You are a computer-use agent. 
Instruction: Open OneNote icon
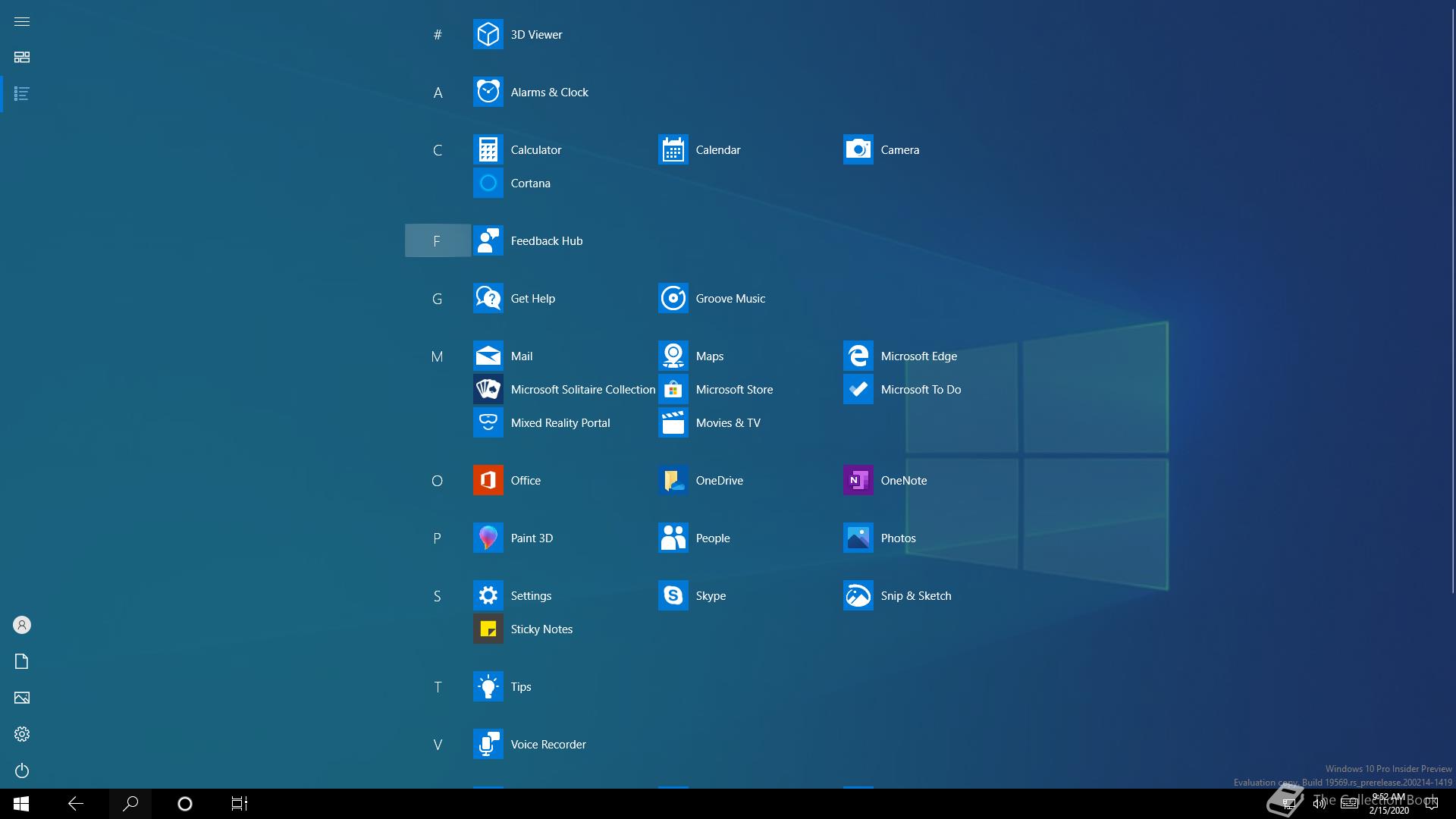pos(858,480)
